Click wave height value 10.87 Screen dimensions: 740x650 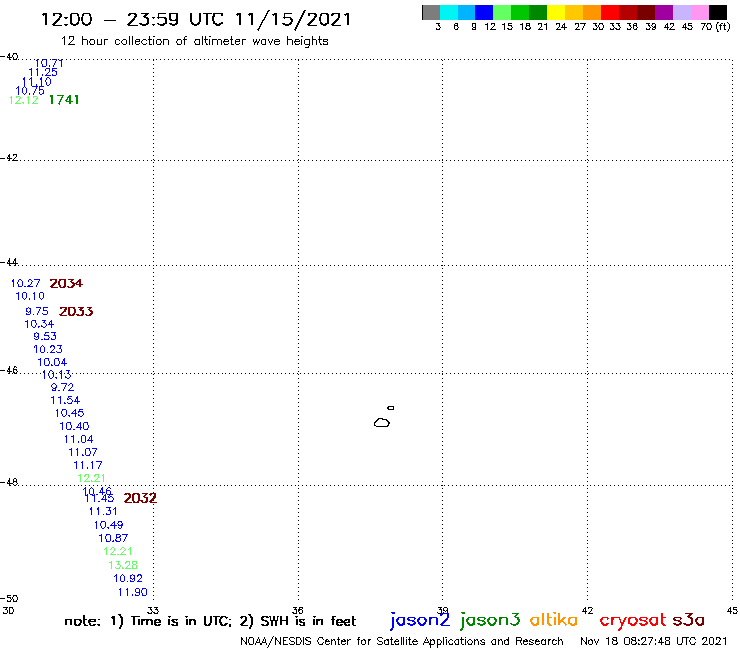[x=113, y=538]
